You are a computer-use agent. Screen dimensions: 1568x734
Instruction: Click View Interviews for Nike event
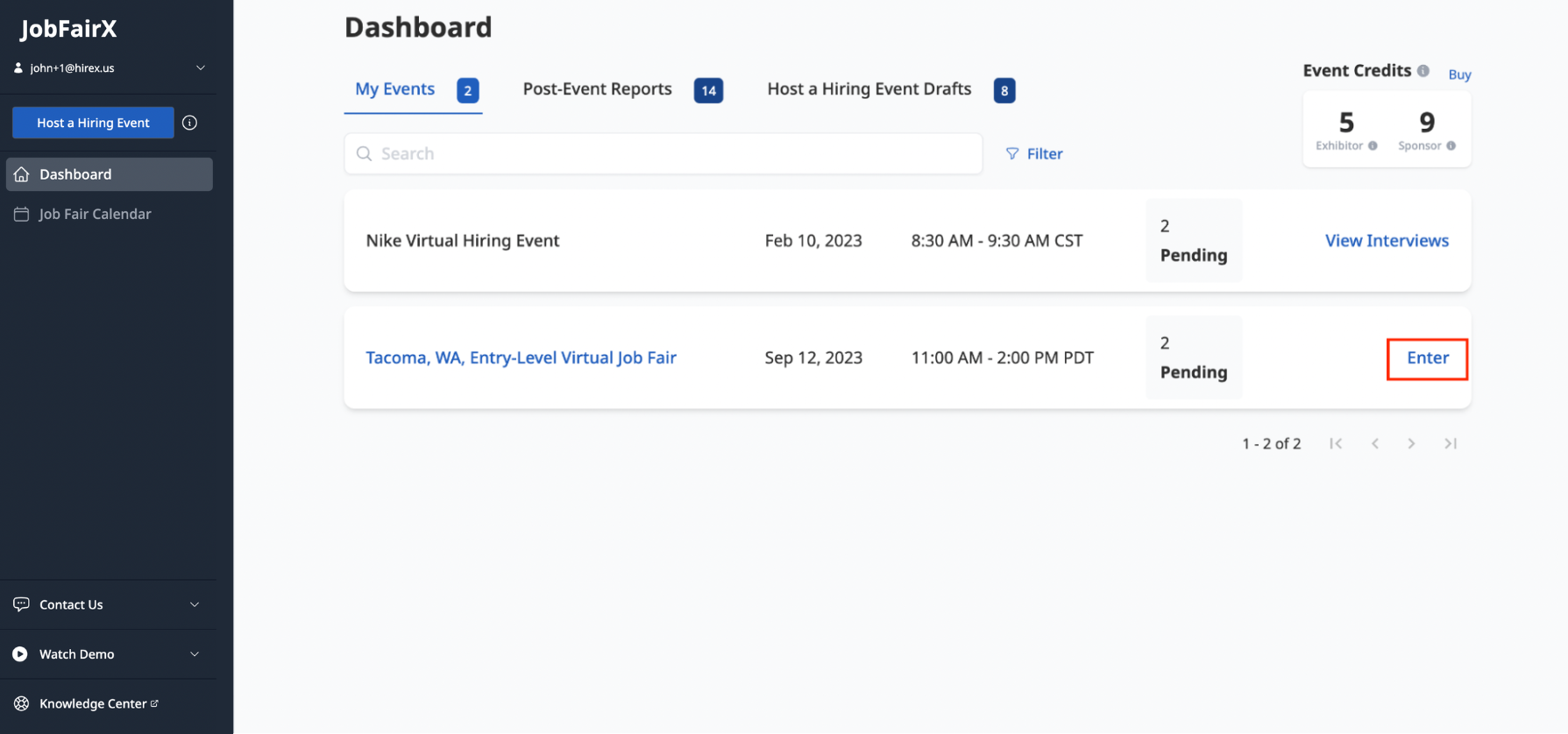coord(1387,240)
